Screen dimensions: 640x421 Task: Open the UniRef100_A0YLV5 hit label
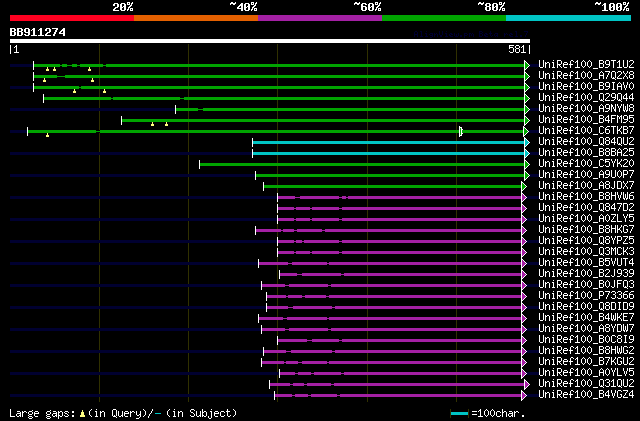point(586,373)
